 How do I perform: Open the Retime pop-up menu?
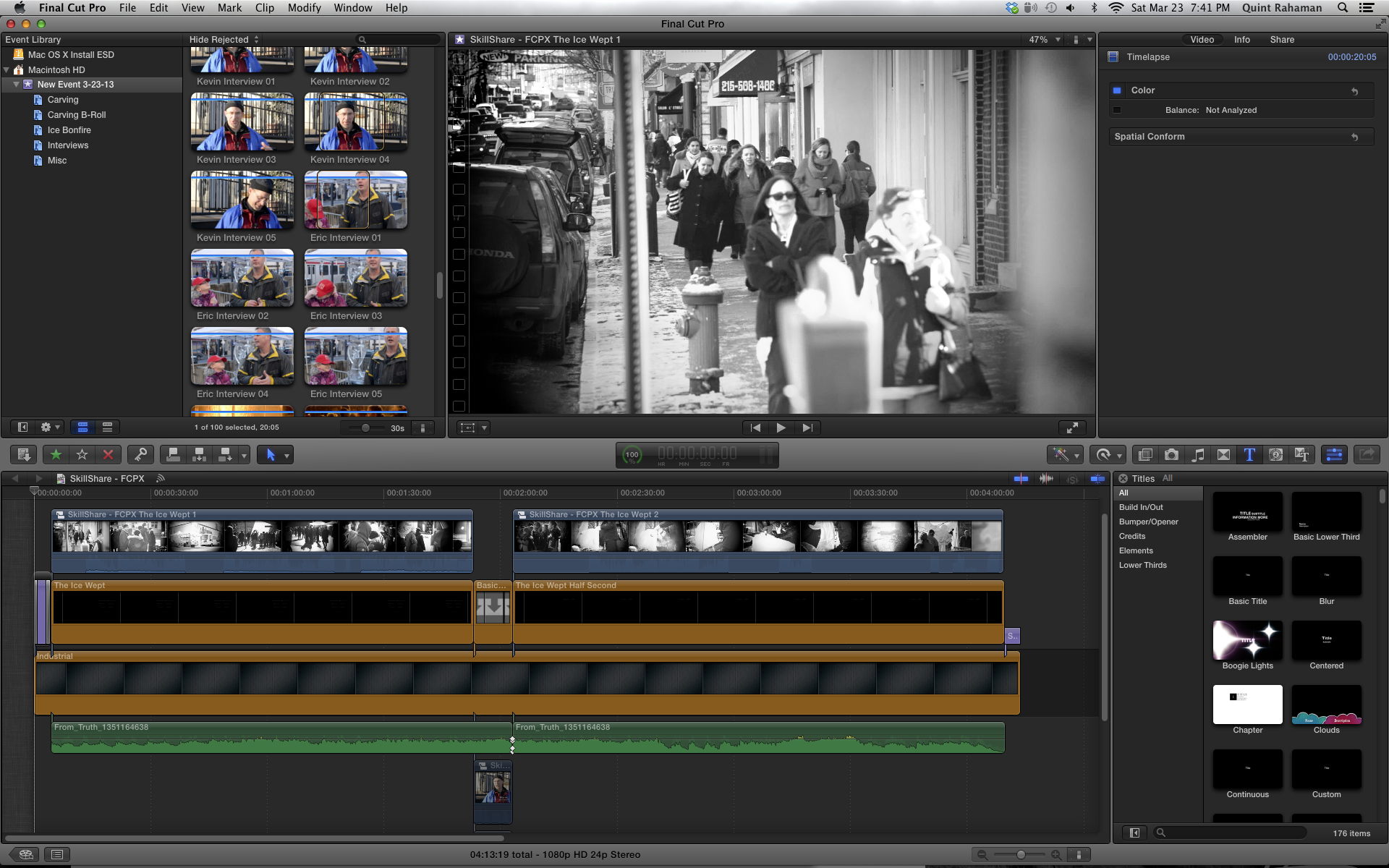(x=1108, y=454)
